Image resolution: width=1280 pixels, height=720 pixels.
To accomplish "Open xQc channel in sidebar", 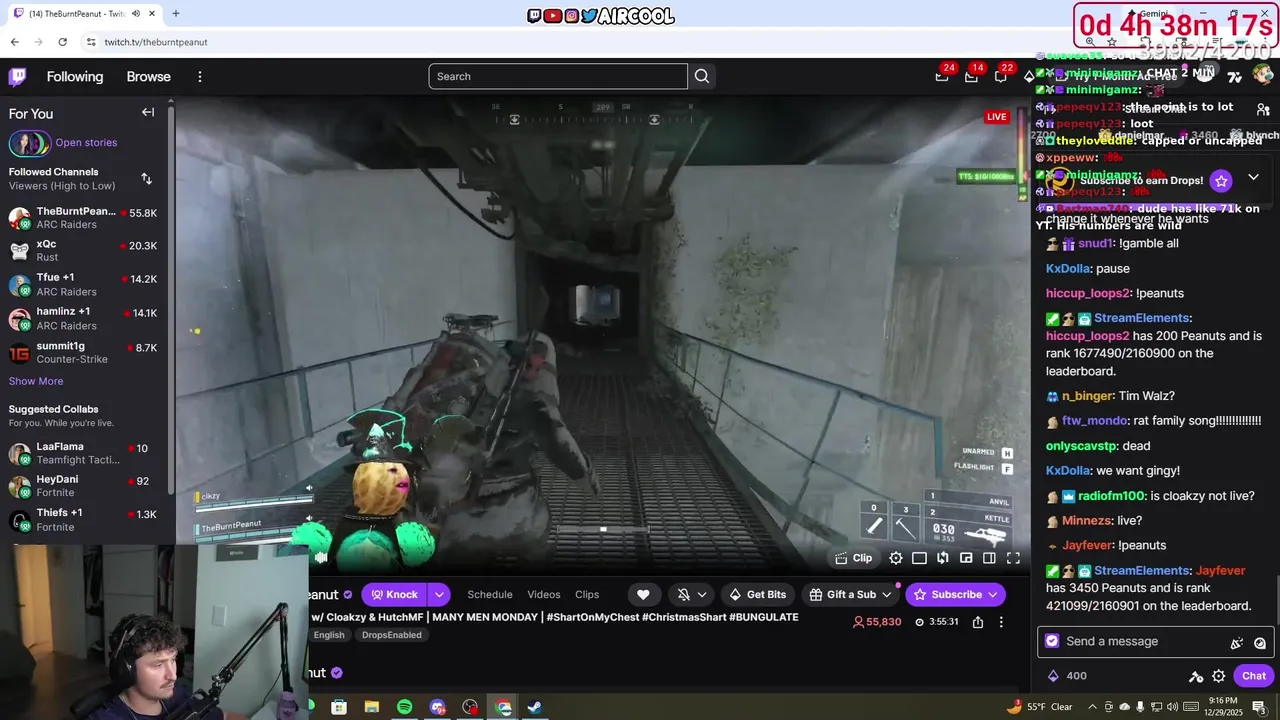I will click(x=83, y=250).
